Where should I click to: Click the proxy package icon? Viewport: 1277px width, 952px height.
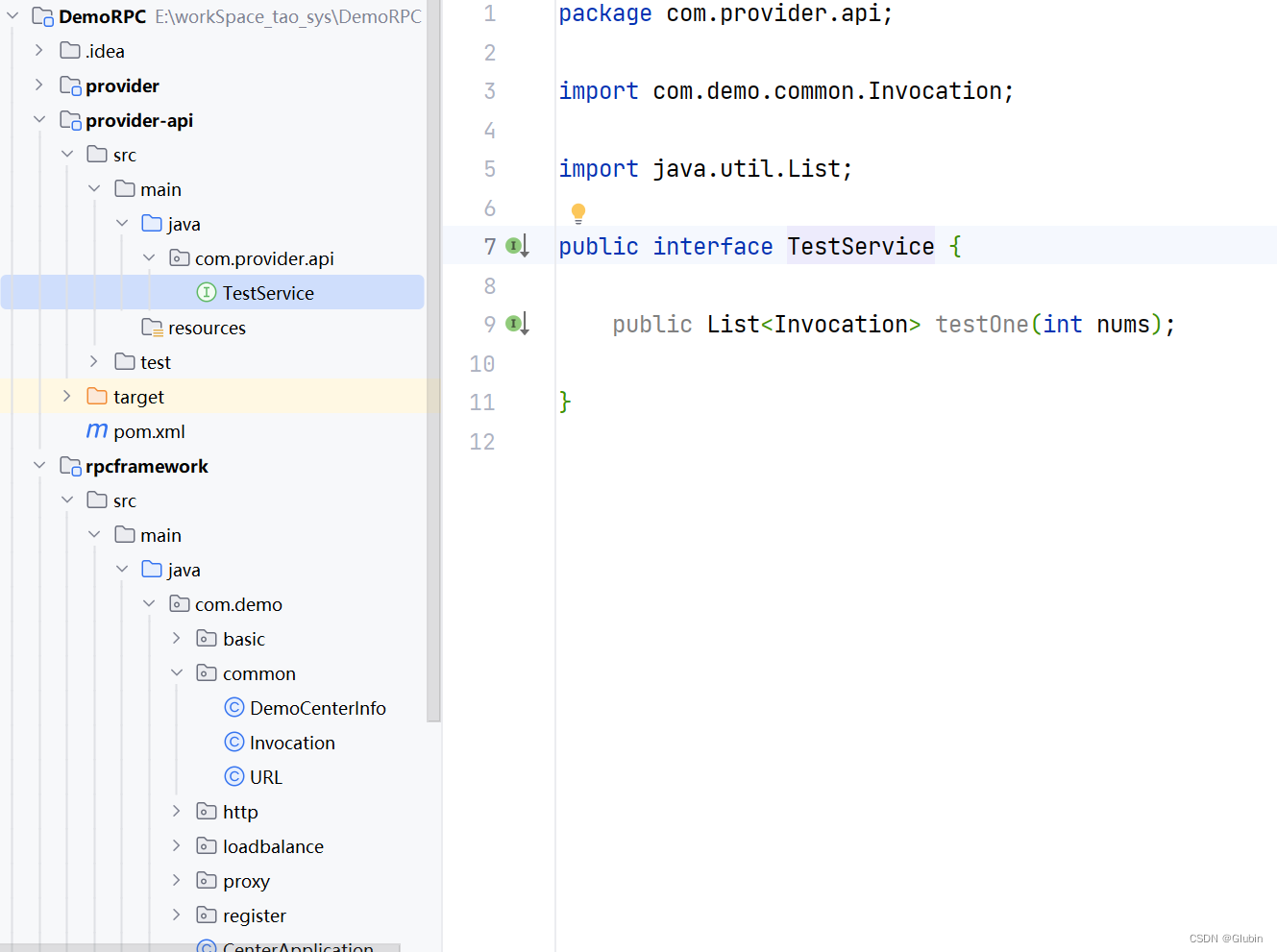[207, 880]
